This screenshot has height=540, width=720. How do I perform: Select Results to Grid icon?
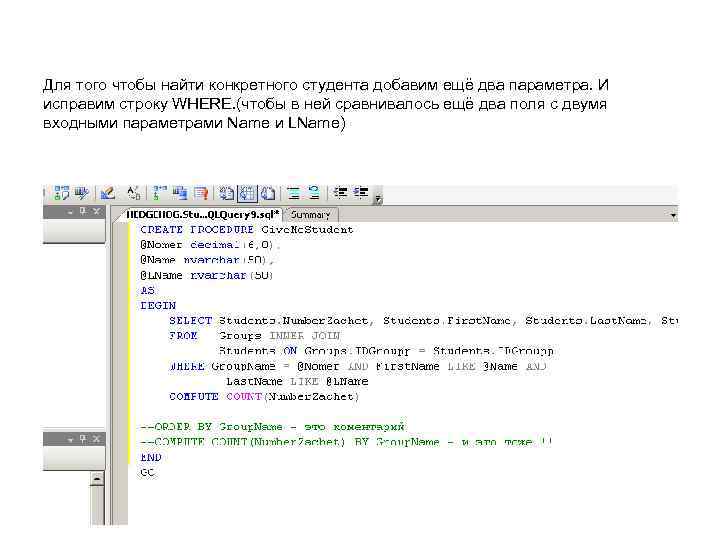248,193
